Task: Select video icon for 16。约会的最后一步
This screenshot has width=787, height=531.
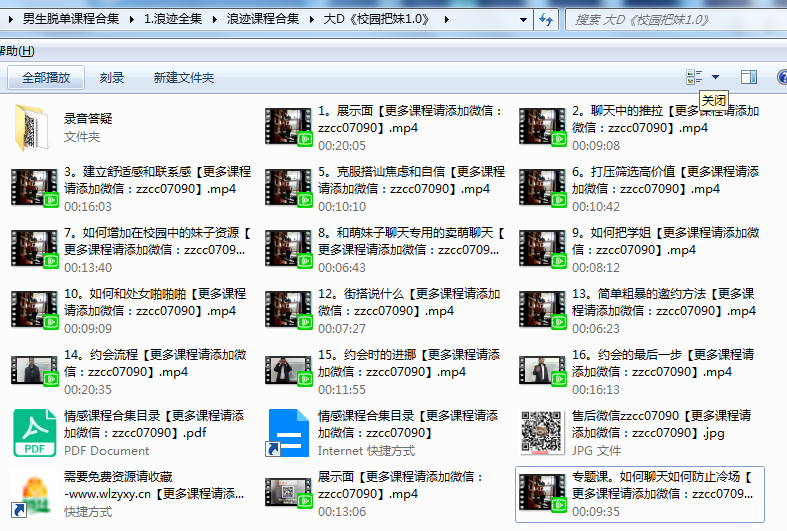Action: pos(542,371)
